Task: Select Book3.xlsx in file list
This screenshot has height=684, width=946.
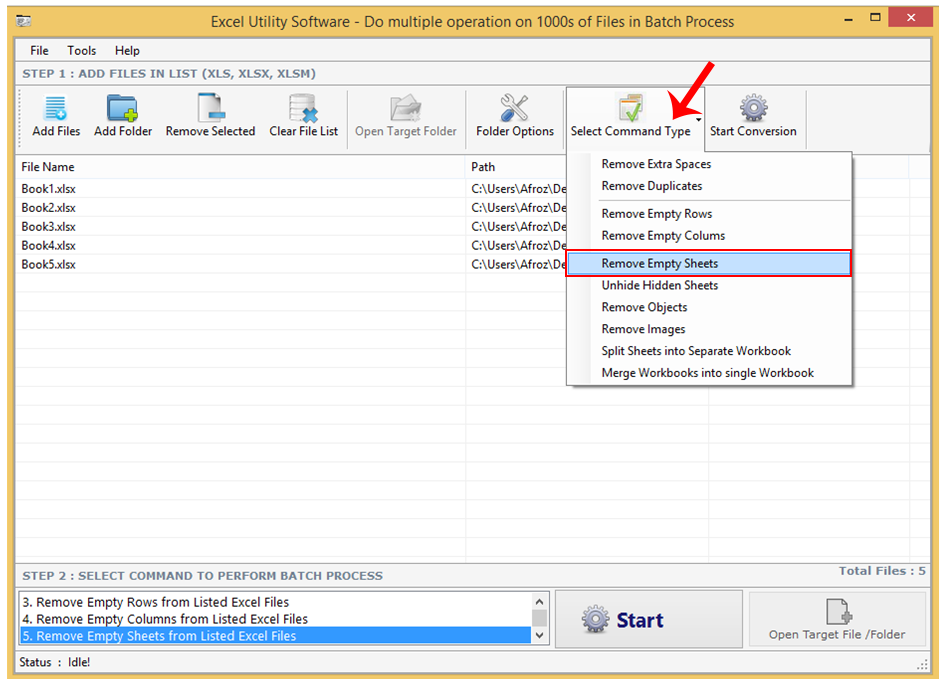Action: pyautogui.click(x=48, y=227)
